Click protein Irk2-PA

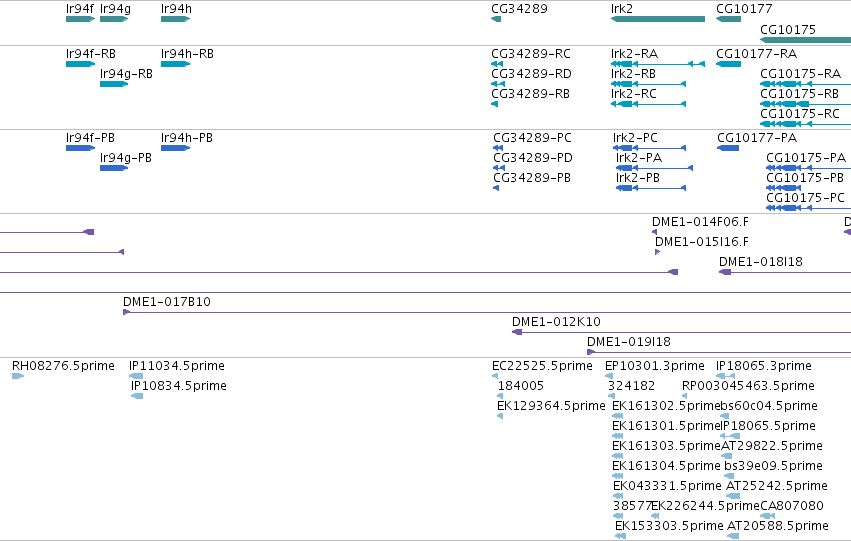(639, 158)
